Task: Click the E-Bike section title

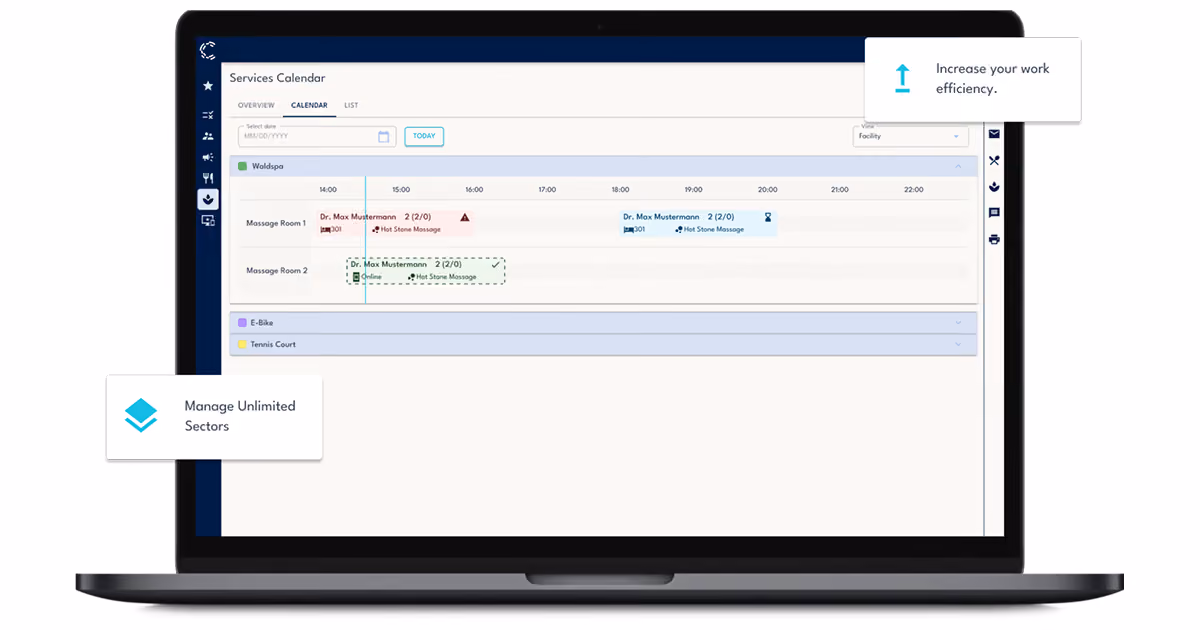Action: pyautogui.click(x=261, y=323)
